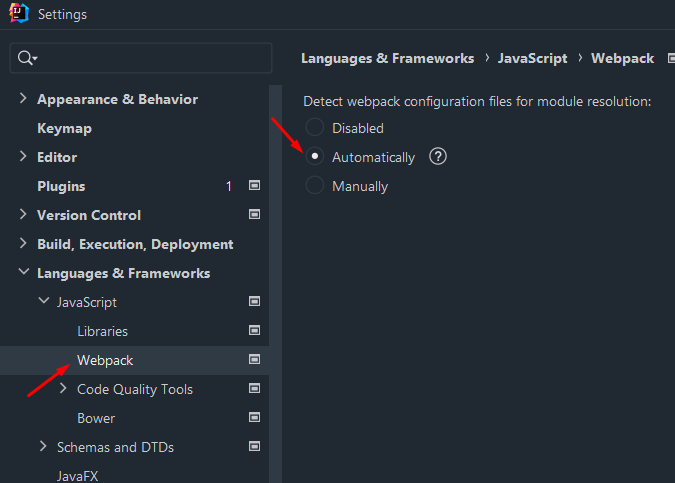Screen dimensions: 675x483
Task: Collapse Languages & Frameworks section
Action: [24, 272]
